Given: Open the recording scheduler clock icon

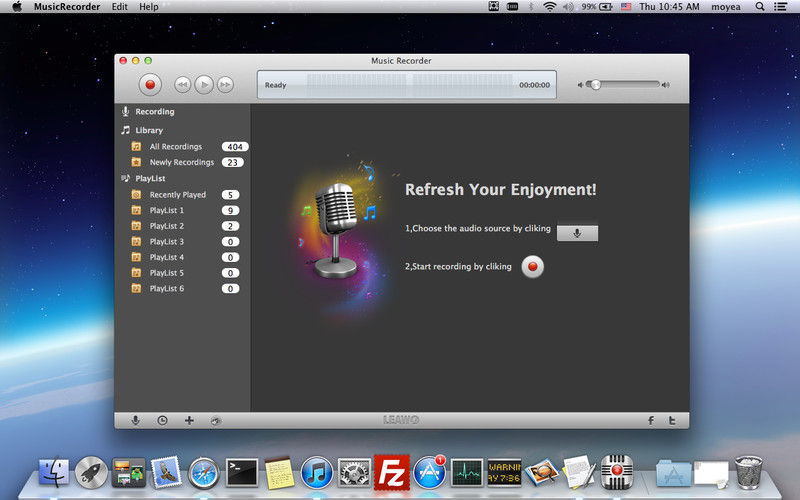Looking at the screenshot, I should pos(162,420).
